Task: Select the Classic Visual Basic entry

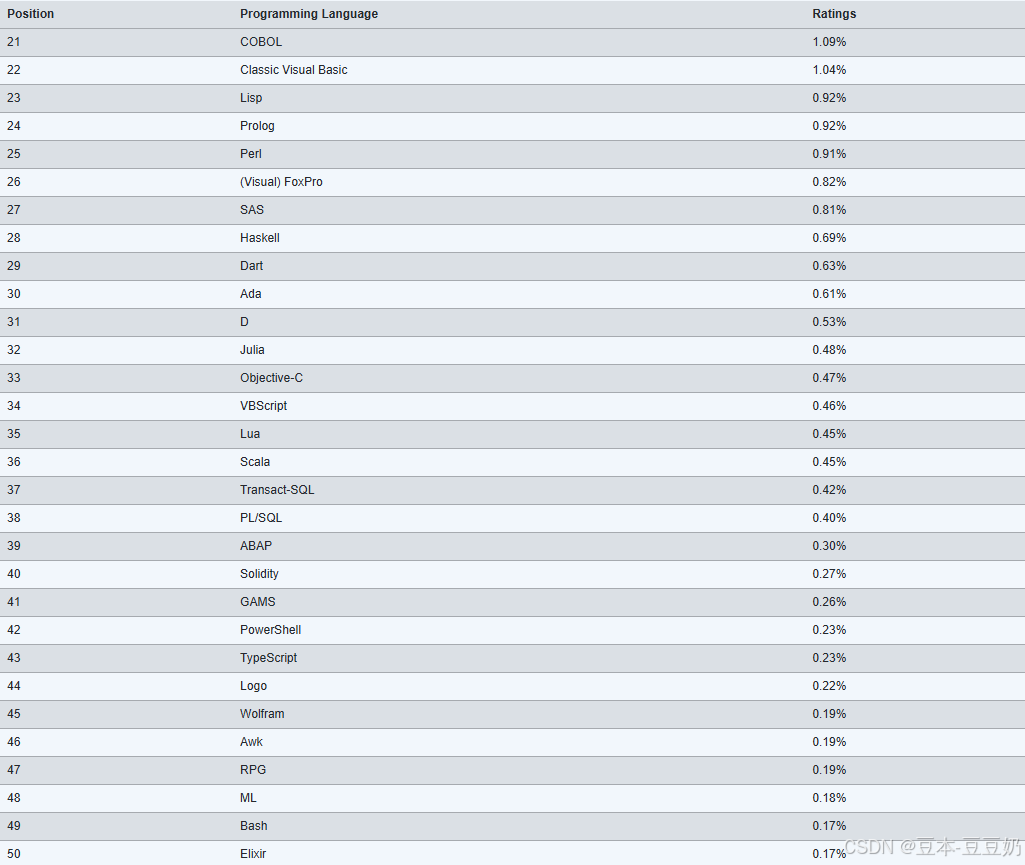Action: 294,70
